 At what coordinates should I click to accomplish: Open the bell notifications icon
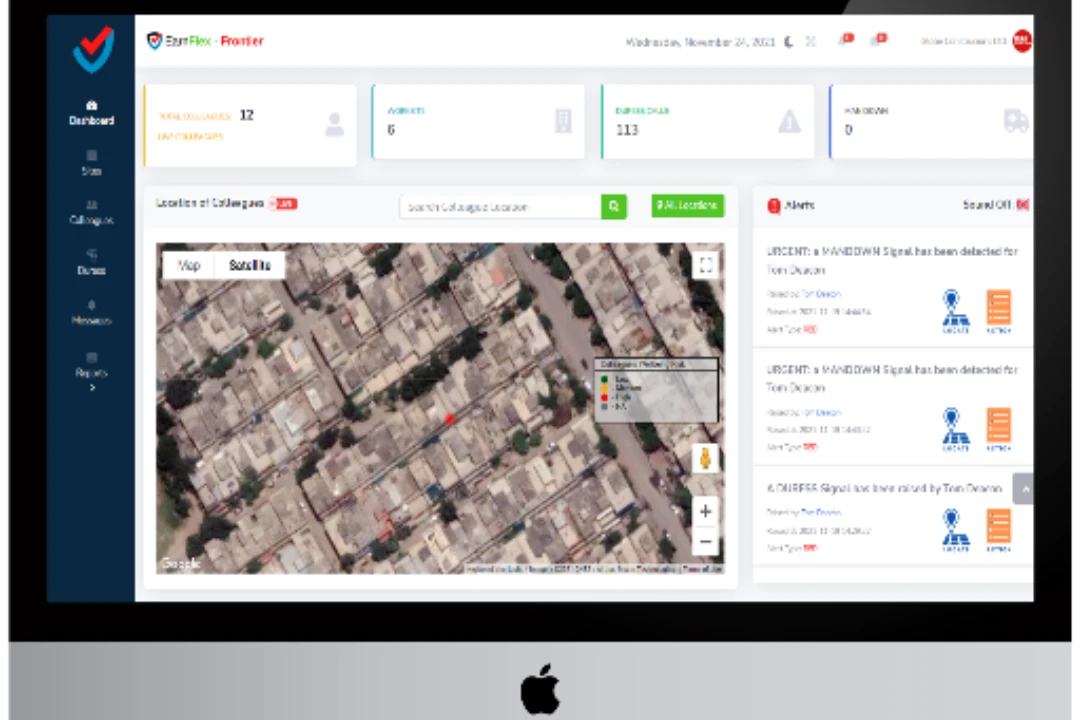[x=845, y=40]
